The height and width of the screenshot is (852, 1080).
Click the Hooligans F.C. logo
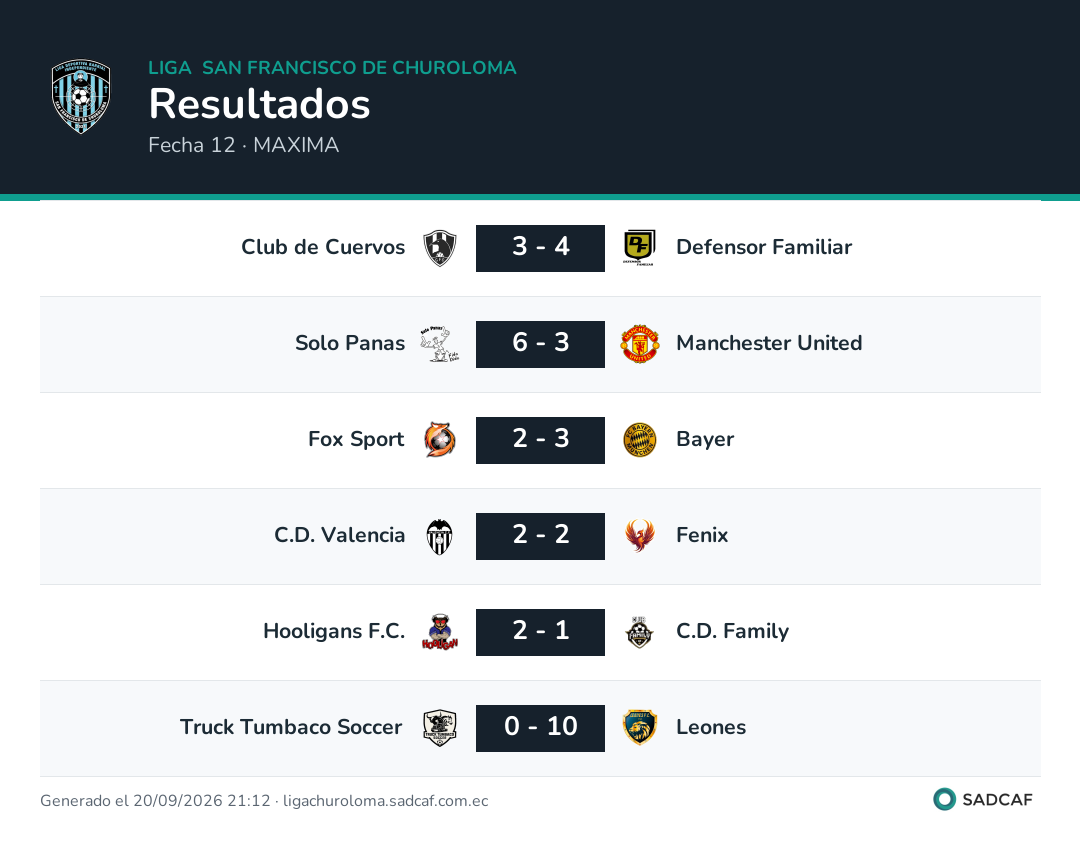point(439,632)
